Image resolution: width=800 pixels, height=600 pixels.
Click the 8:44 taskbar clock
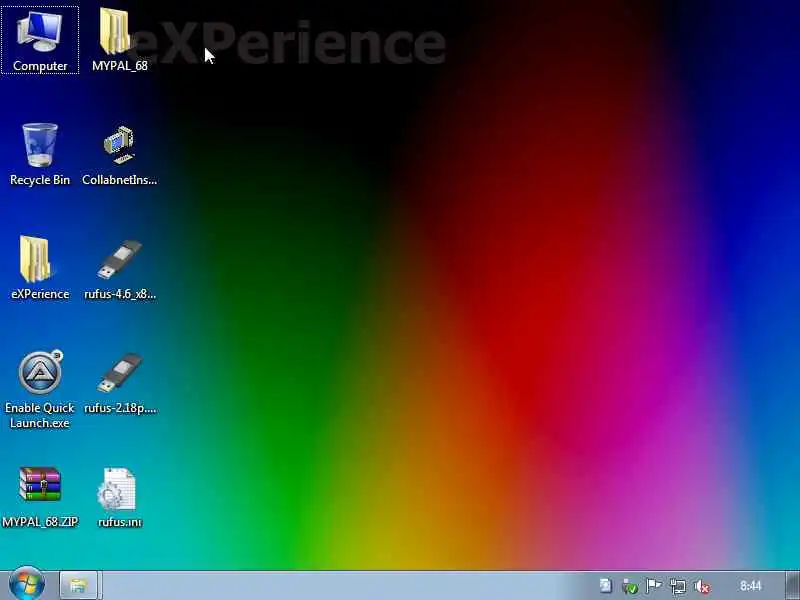point(751,586)
